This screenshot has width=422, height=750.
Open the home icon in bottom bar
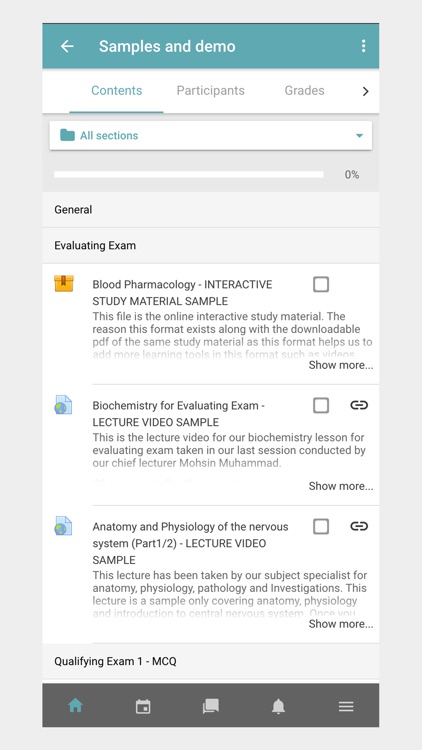pos(76,706)
